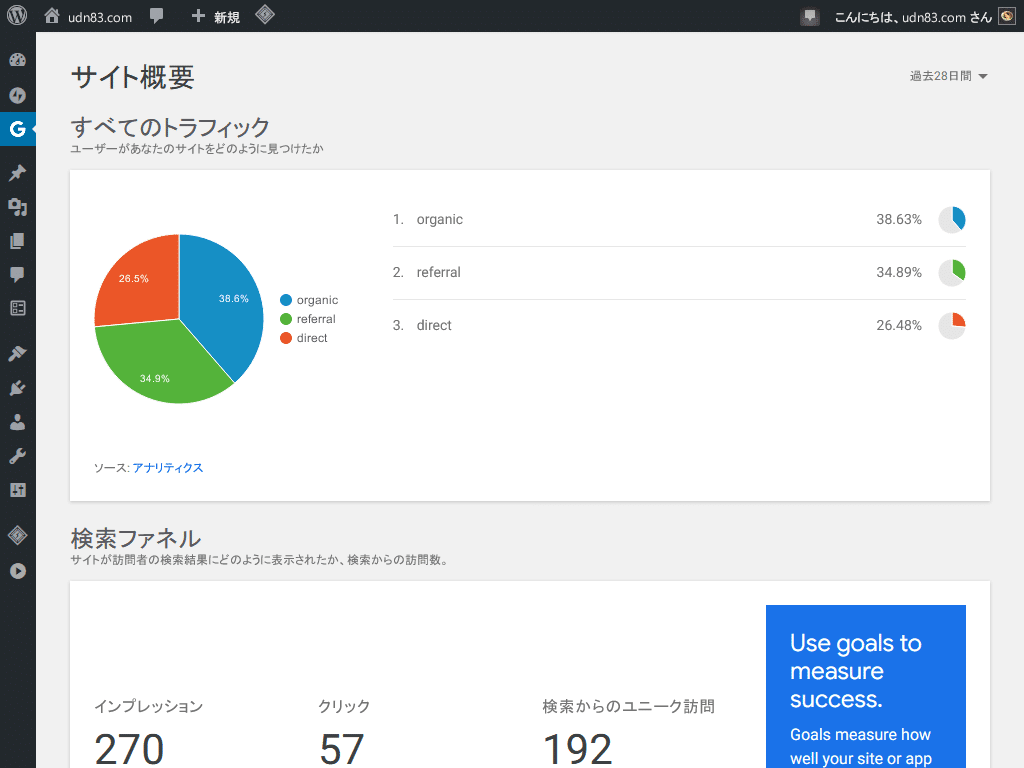Viewport: 1024px width, 768px height.
Task: Open the Plugins sidebar icon
Action: pos(18,388)
